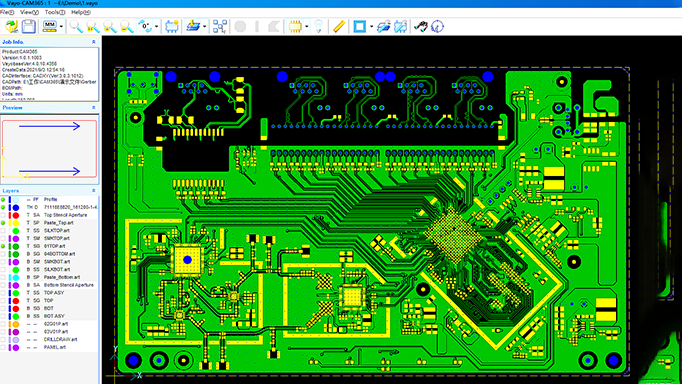This screenshot has width=682, height=384.
Task: Toggle visibility of the Paste_Top.art layer
Action: click(3, 223)
